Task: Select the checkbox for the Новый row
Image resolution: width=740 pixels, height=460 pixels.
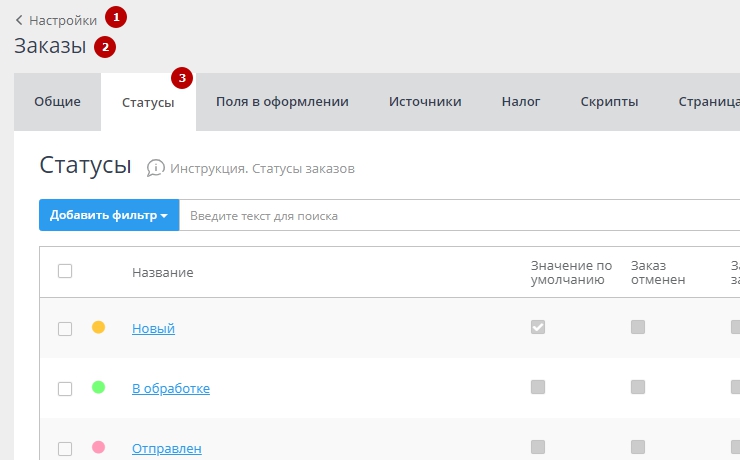Action: click(x=65, y=328)
